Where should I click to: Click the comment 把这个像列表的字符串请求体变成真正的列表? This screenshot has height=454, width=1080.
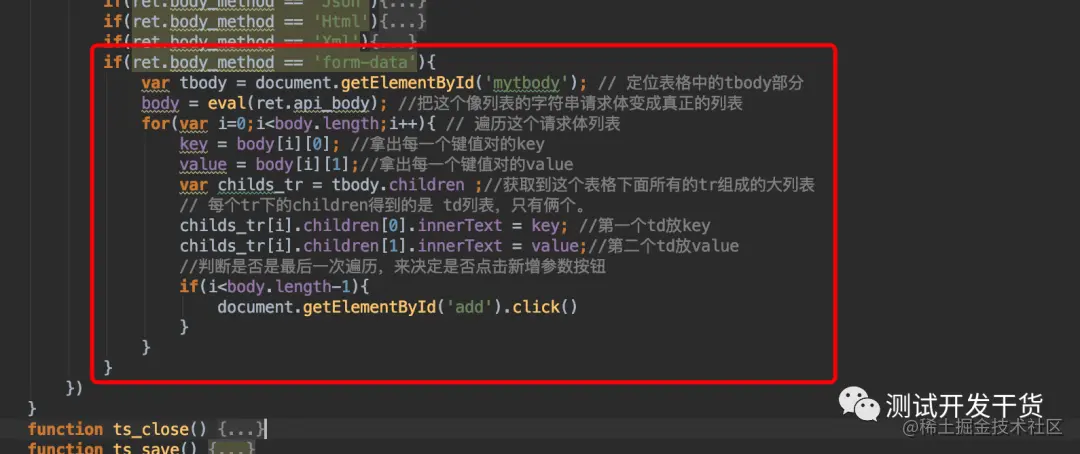[570, 103]
